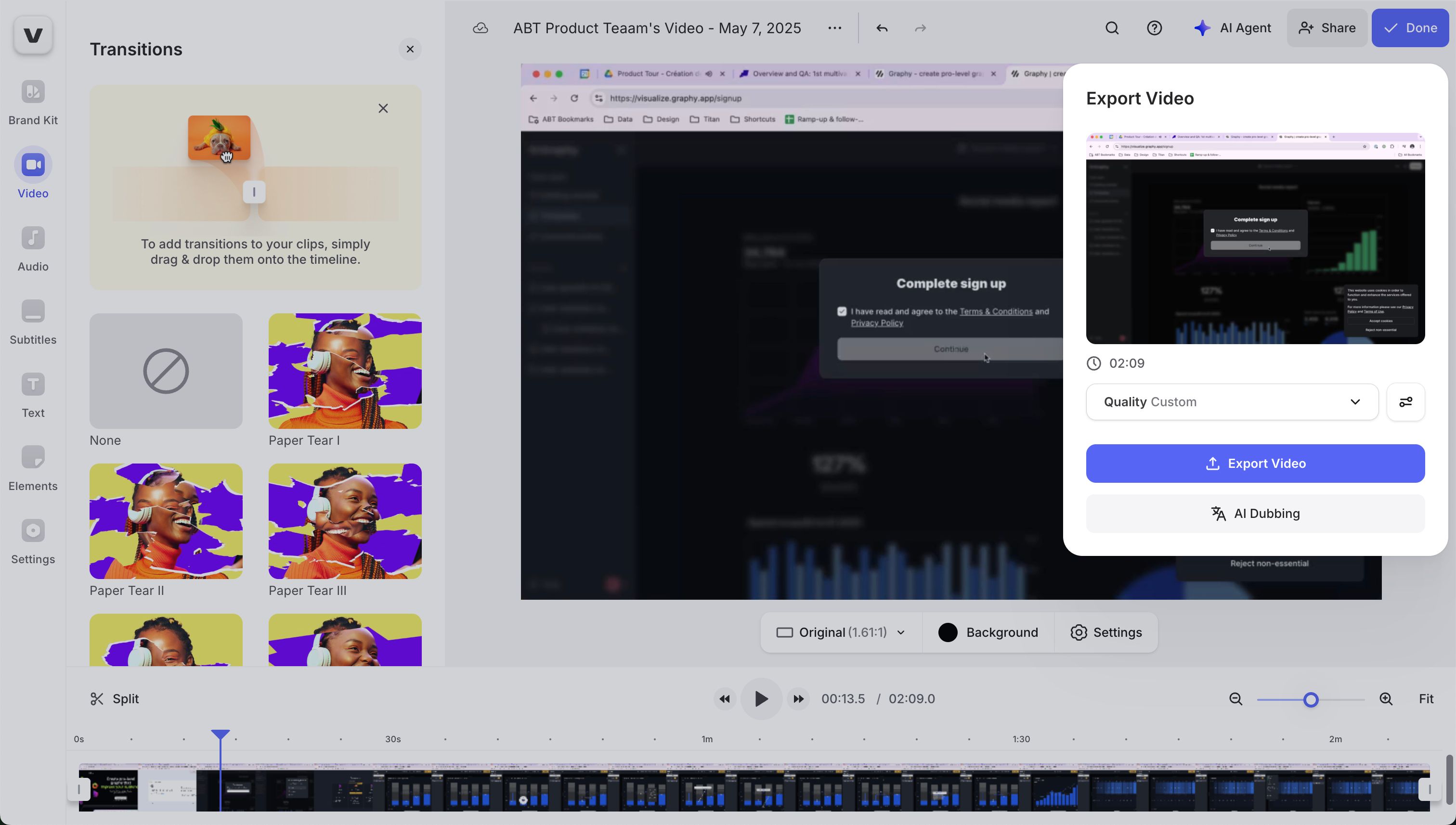Close the Transitions panel

[410, 49]
